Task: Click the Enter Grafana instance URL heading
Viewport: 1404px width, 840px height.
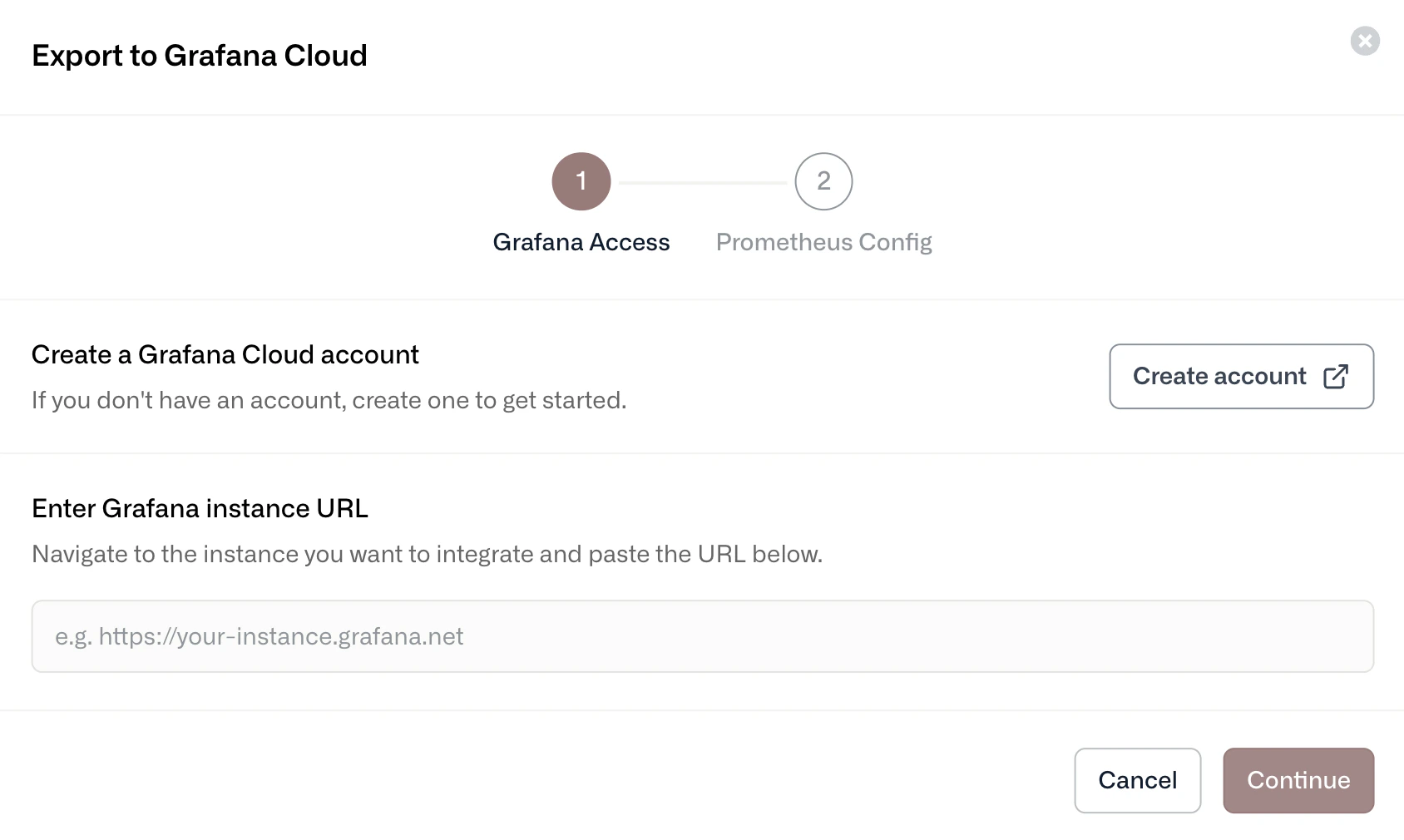Action: tap(200, 508)
